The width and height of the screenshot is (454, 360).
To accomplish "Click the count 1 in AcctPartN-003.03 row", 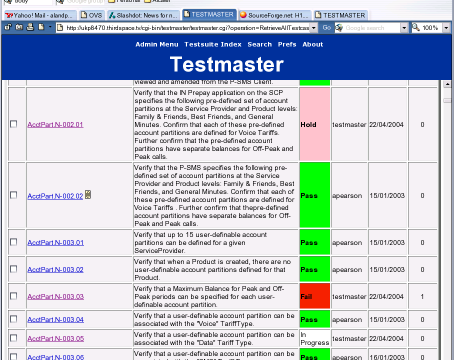I will click(x=422, y=296).
